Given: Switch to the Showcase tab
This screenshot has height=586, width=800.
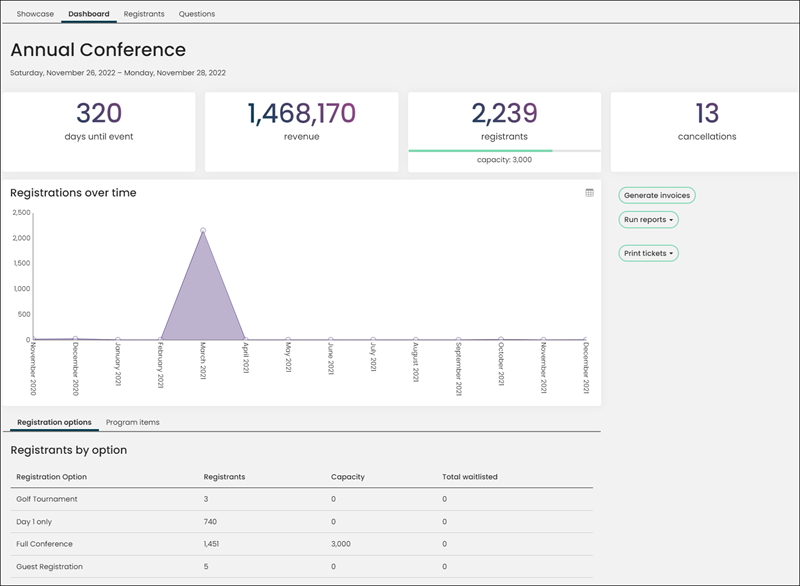Looking at the screenshot, I should tap(35, 14).
